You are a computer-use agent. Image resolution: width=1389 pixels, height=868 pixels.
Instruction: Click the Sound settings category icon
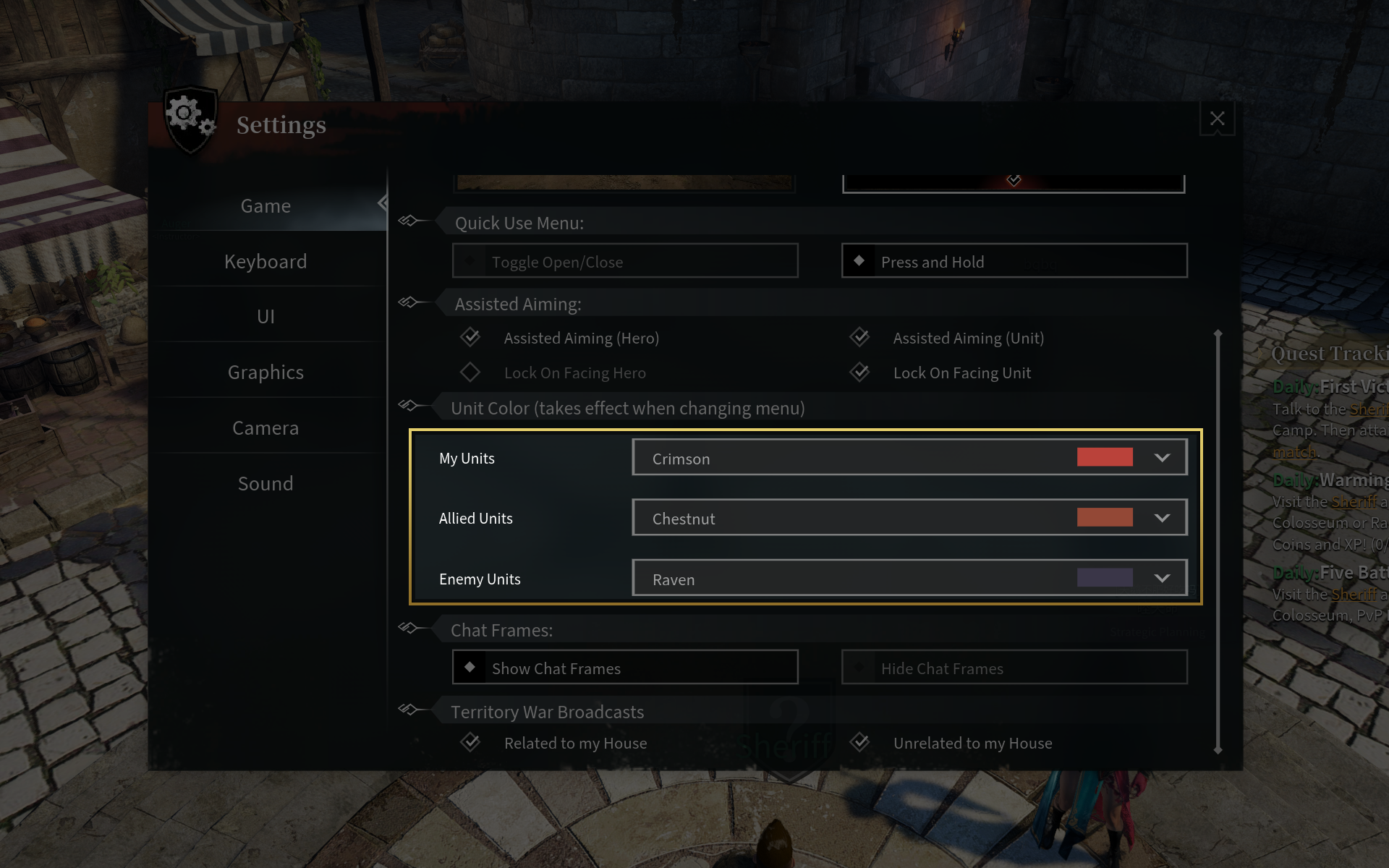[265, 483]
